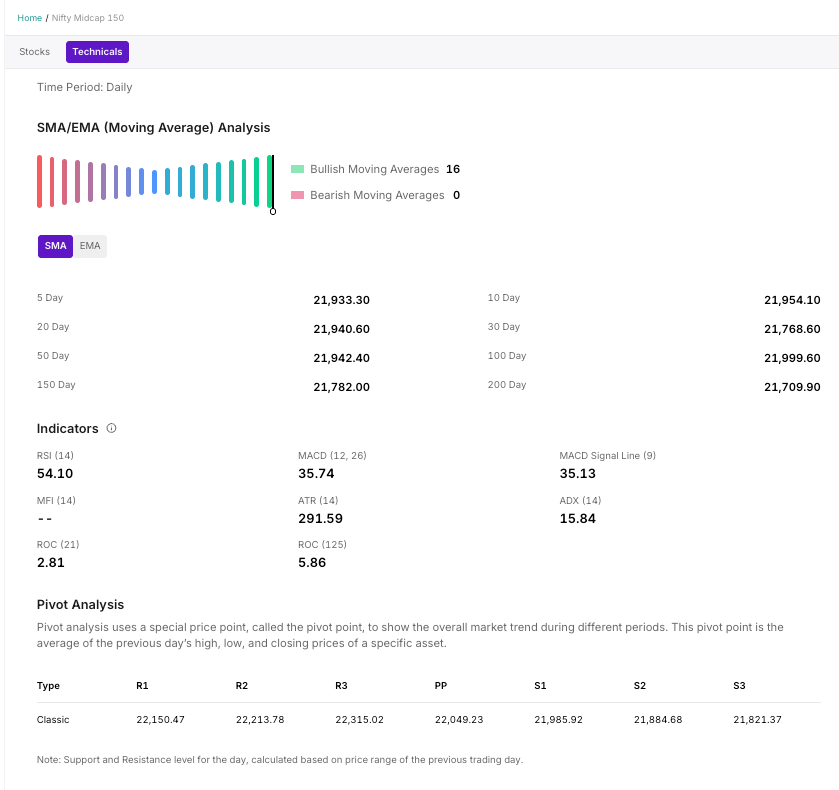Select the Technicals tab
839x790 pixels.
[x=97, y=52]
